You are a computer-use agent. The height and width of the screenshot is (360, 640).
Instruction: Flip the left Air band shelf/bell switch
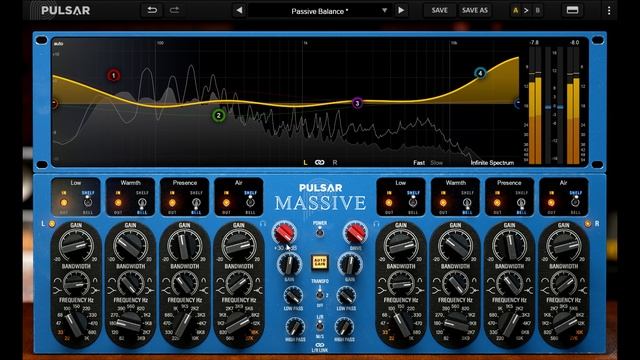[x=250, y=202]
